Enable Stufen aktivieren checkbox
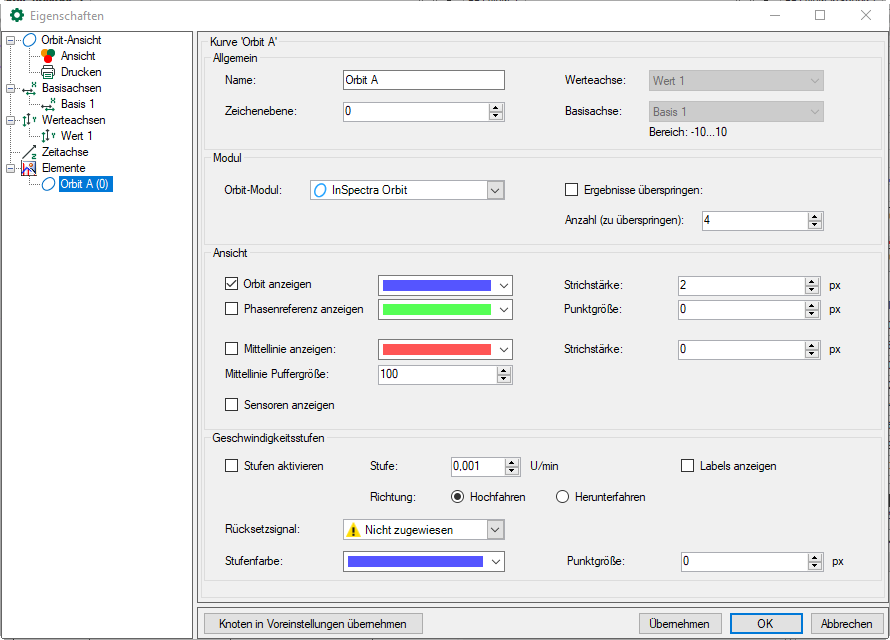The height and width of the screenshot is (640, 890). click(232, 466)
